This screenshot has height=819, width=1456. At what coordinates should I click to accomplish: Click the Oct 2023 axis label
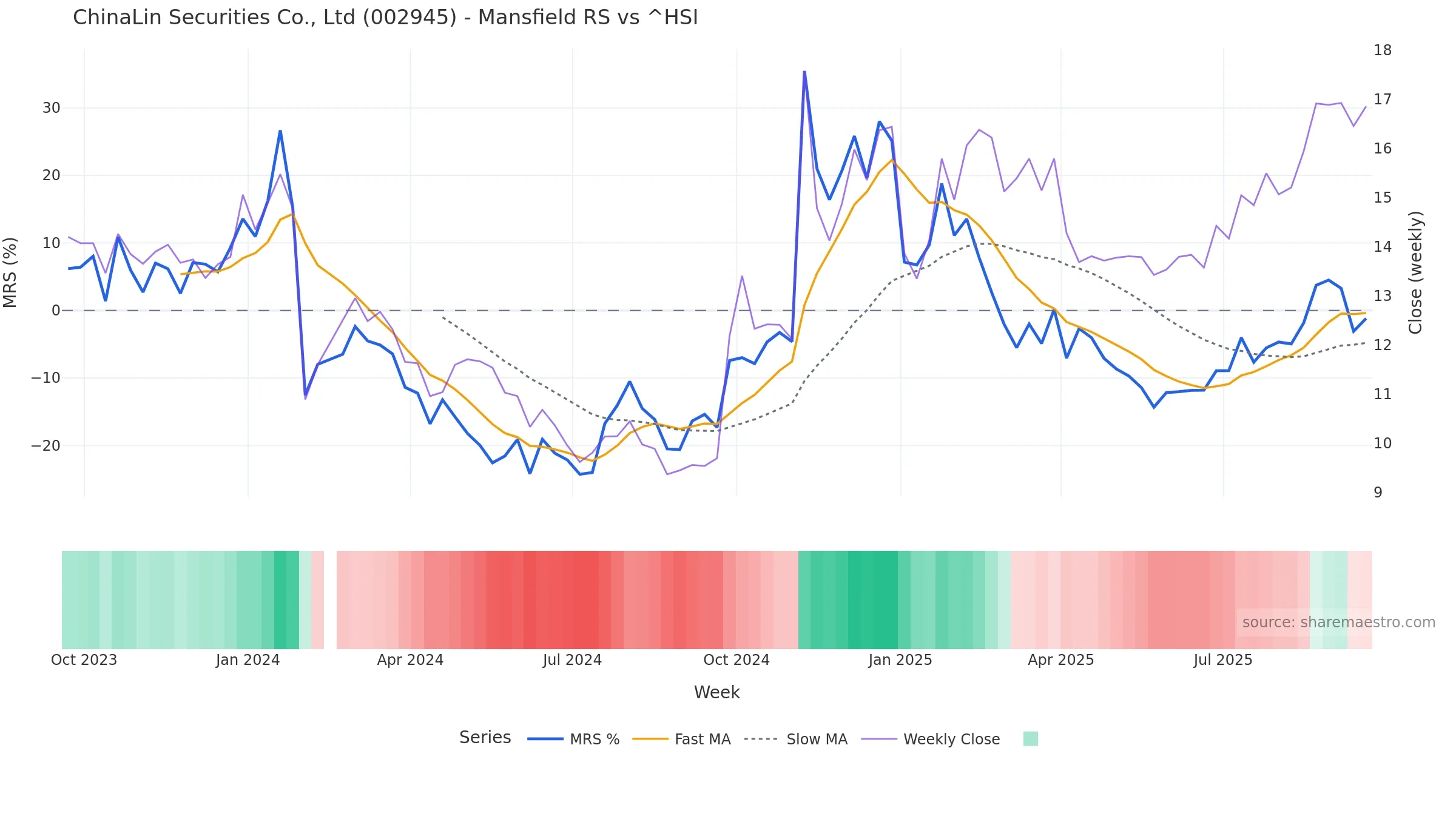[84, 660]
